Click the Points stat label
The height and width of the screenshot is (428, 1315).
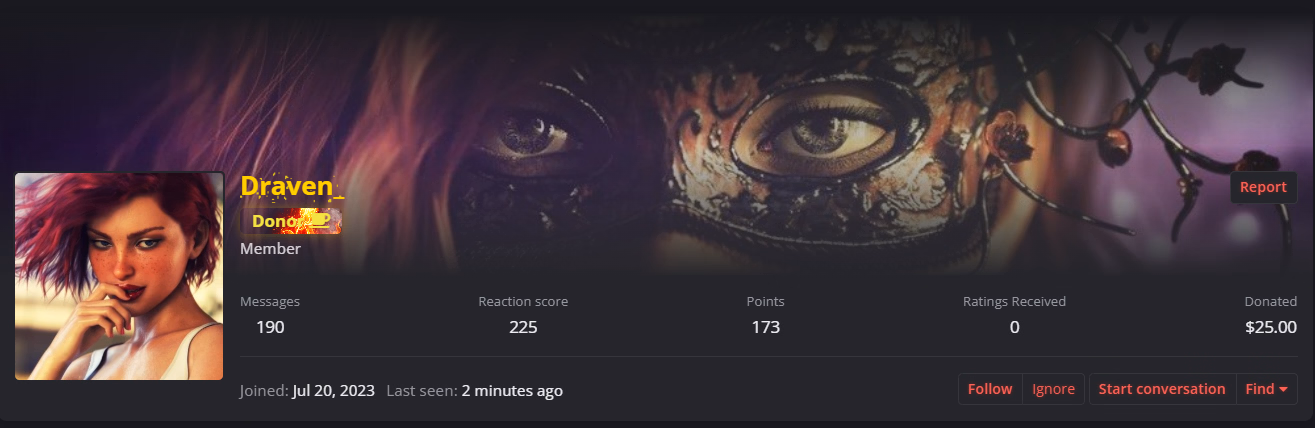[x=766, y=301]
